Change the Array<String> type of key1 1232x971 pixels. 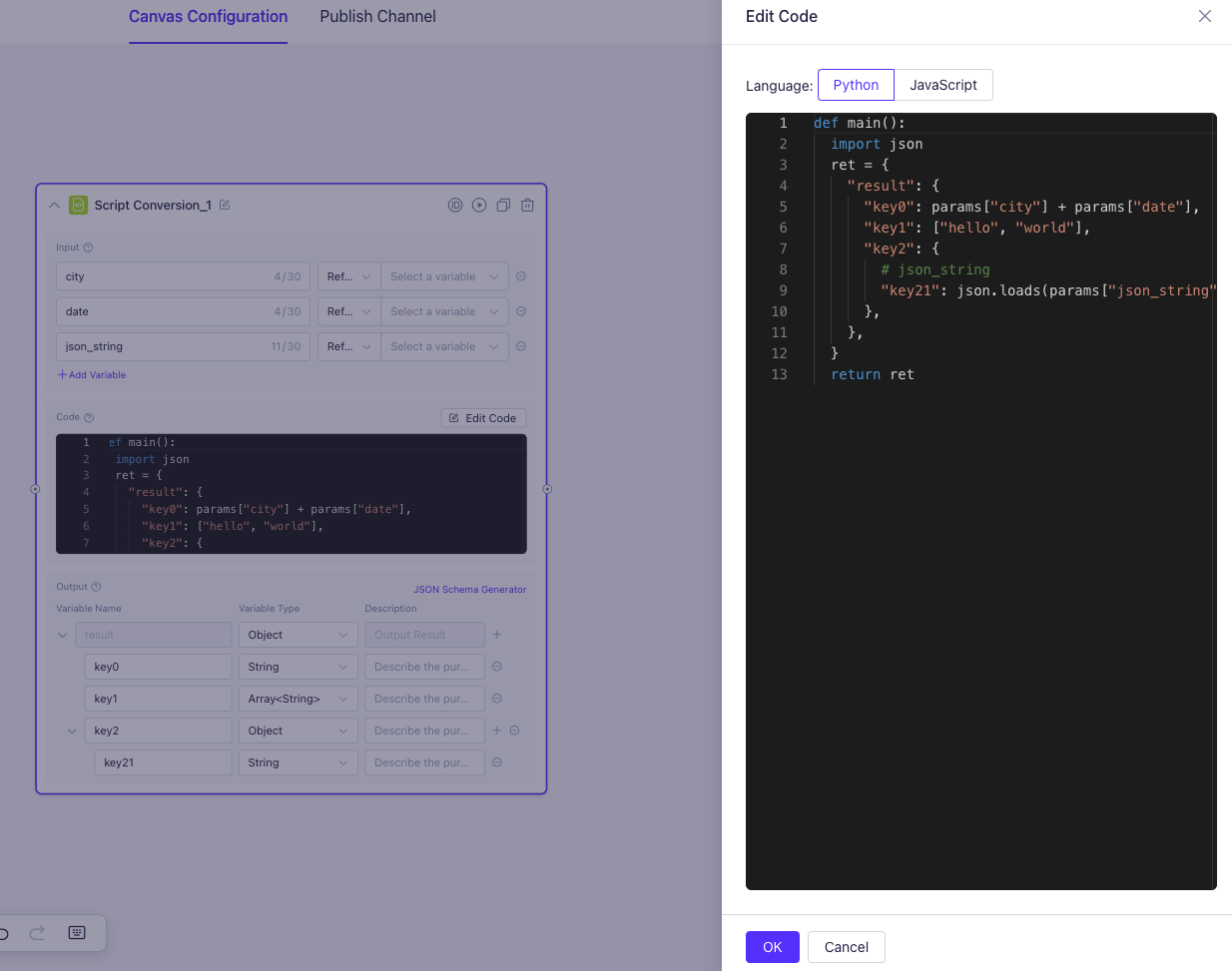click(299, 699)
